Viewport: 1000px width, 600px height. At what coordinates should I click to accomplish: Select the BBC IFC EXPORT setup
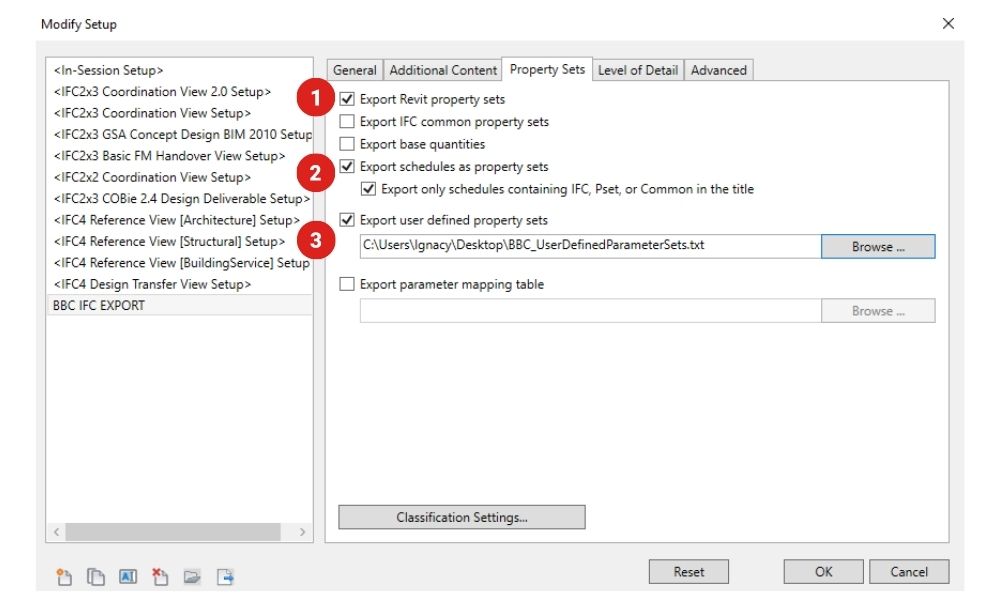point(179,305)
